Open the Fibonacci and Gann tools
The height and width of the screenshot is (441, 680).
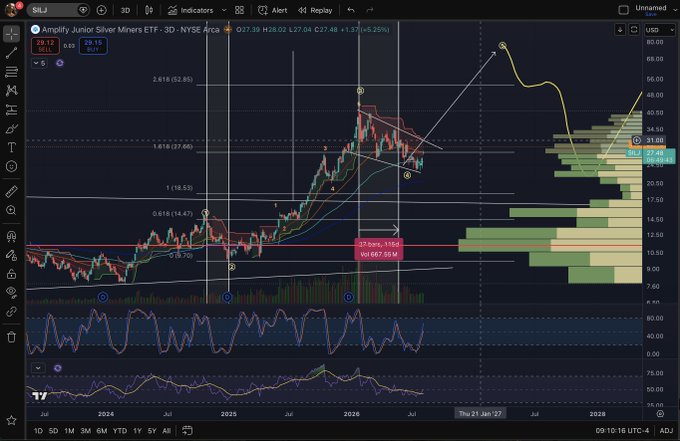pyautogui.click(x=12, y=72)
